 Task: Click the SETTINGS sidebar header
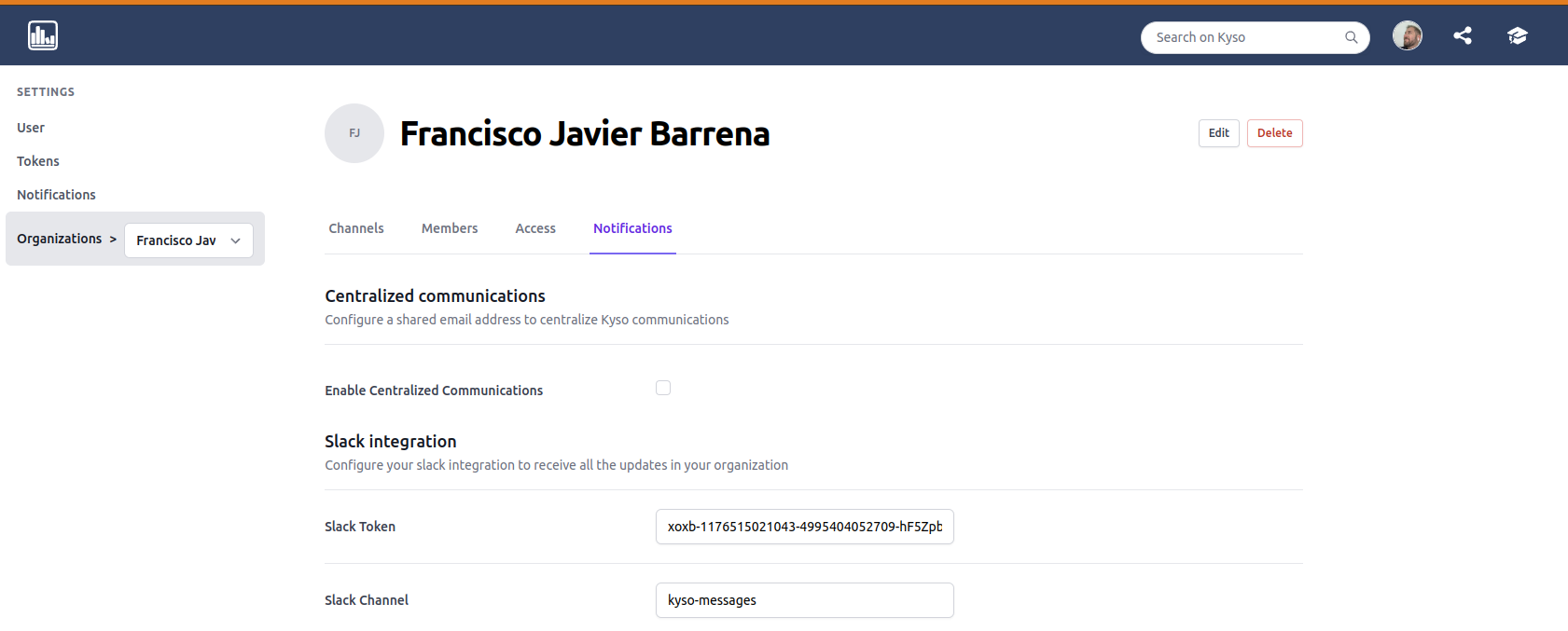pos(46,92)
